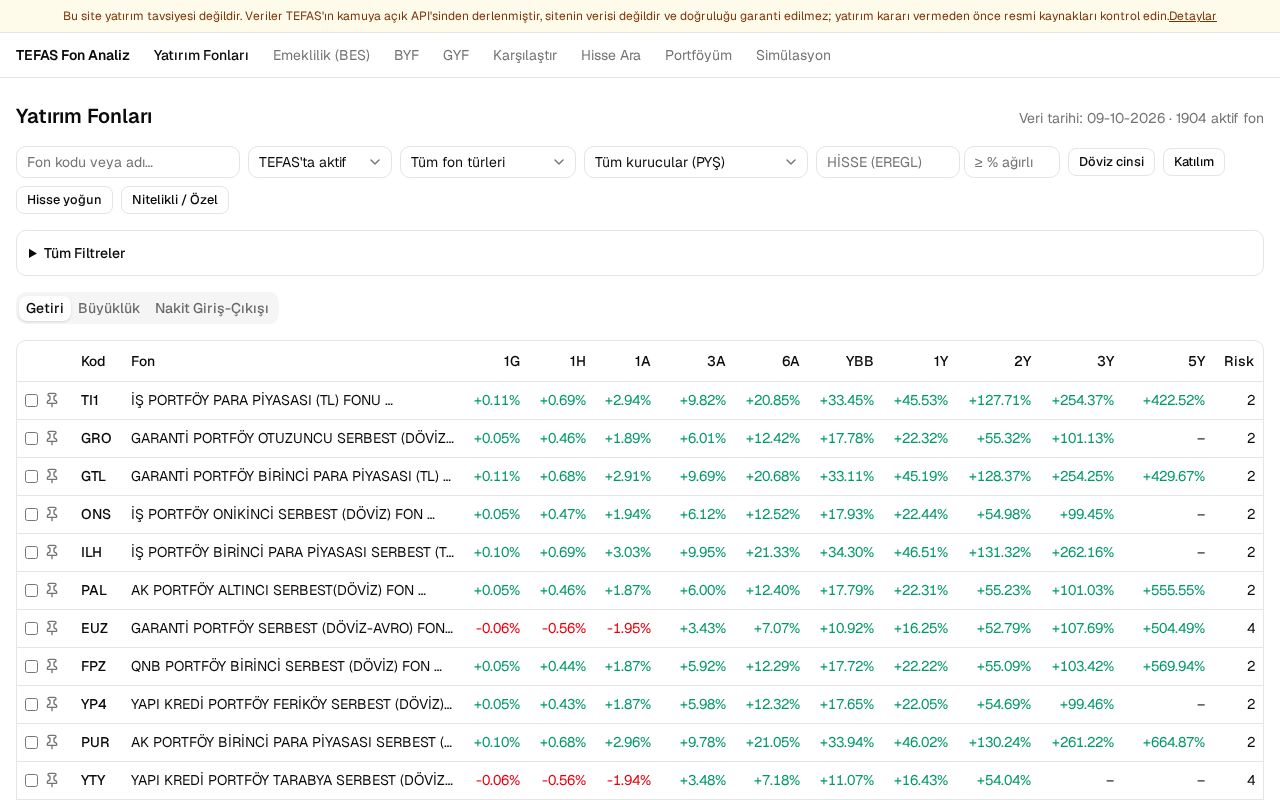Screen dimensions: 1280x800
Task: Pin the ILH fund row
Action: tap(52, 552)
